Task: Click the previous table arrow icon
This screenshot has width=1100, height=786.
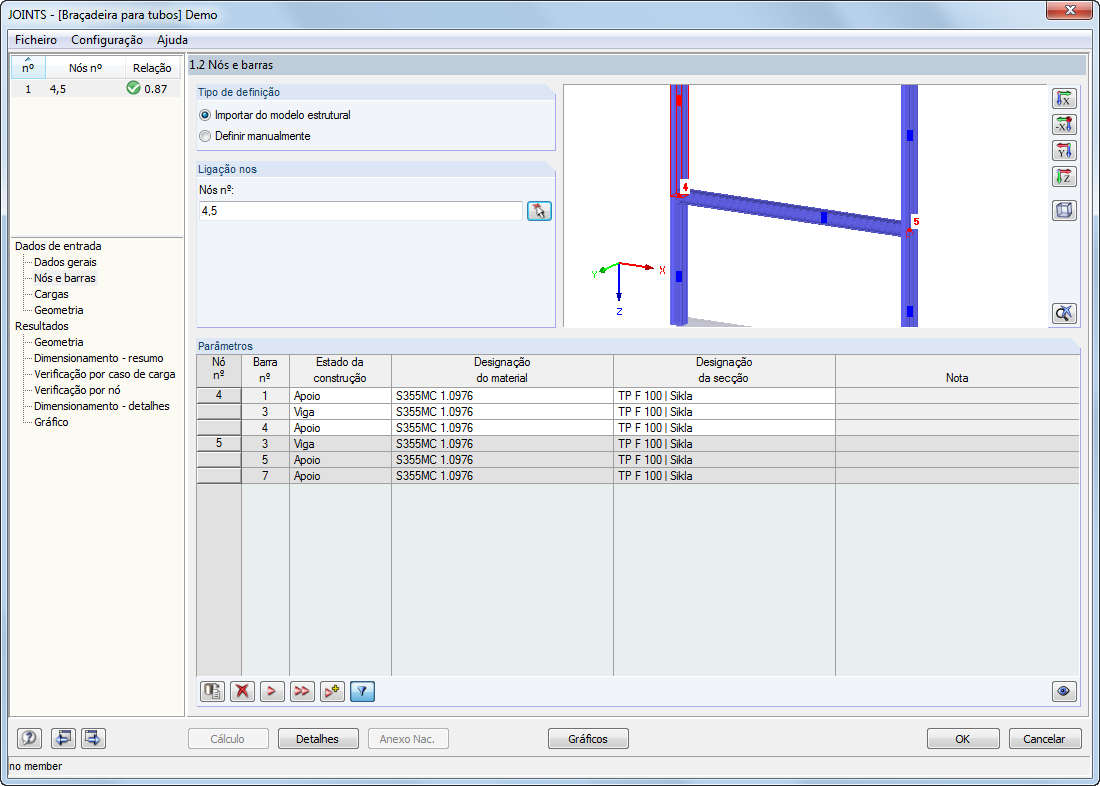Action: (x=64, y=738)
